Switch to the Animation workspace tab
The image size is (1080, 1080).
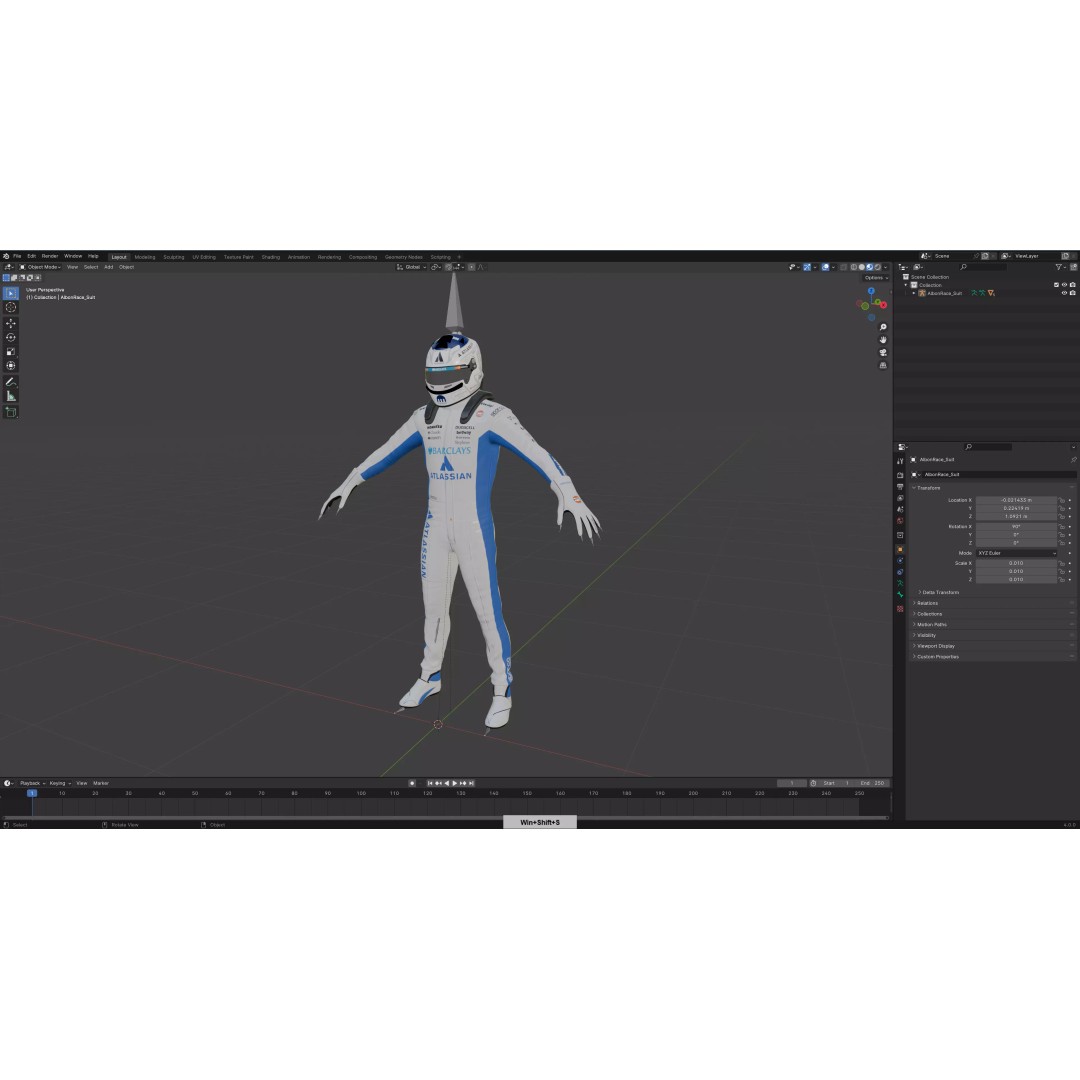[x=299, y=257]
